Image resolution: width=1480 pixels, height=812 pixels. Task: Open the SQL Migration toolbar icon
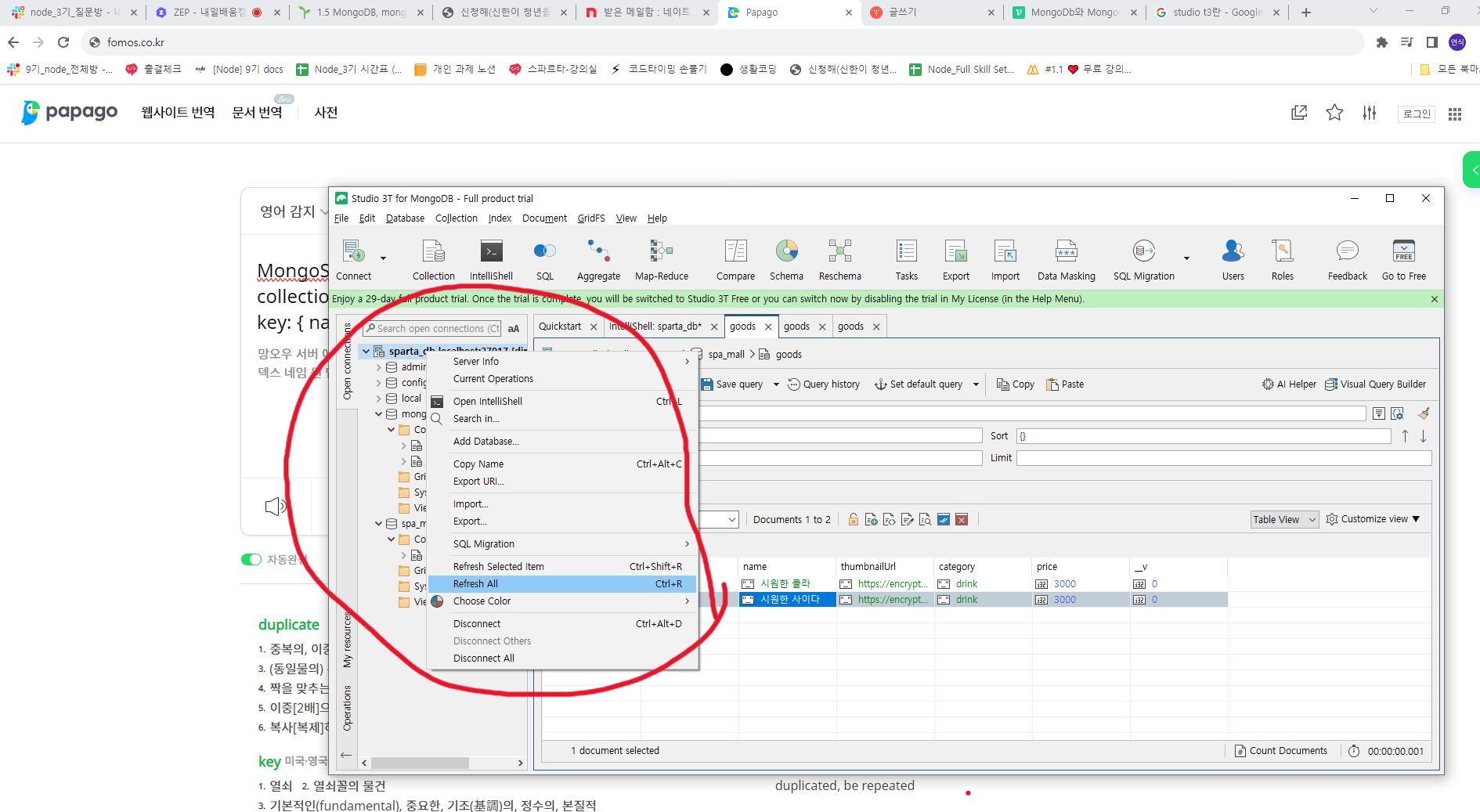pos(1143,259)
